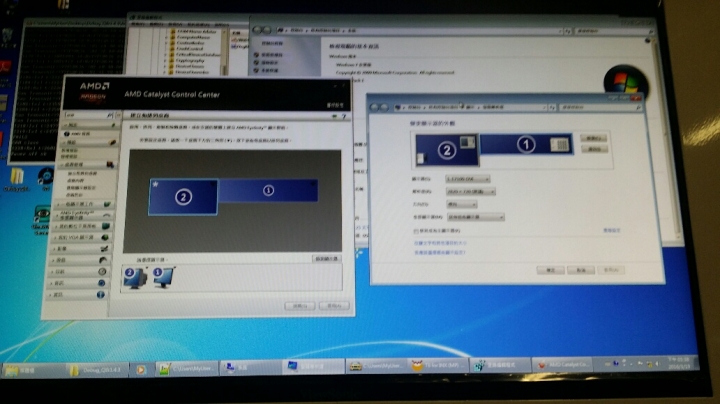
Task: Expand the pinned section with pin icon
Action: pos(89,125)
